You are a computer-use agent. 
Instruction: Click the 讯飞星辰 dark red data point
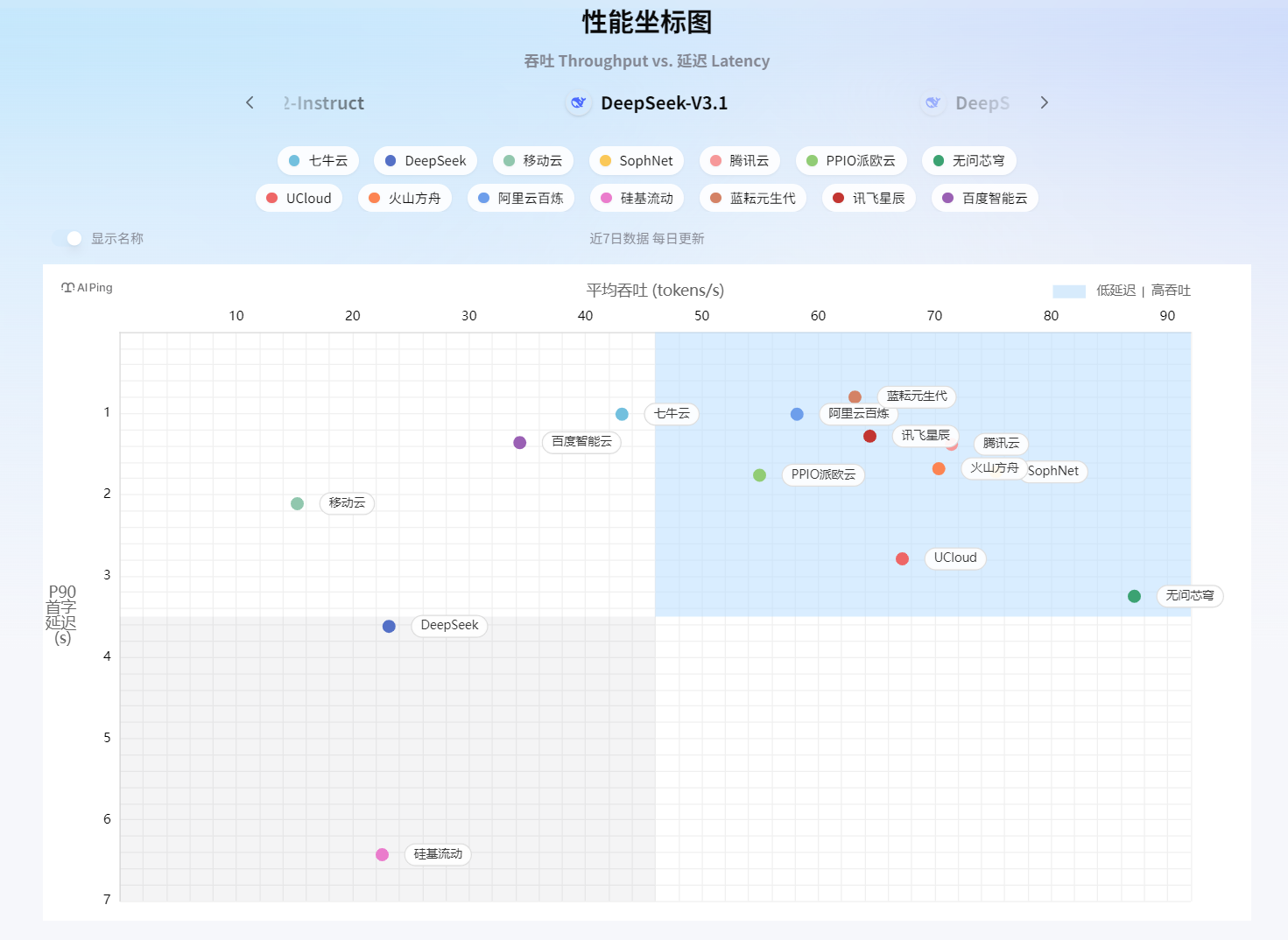coord(869,436)
